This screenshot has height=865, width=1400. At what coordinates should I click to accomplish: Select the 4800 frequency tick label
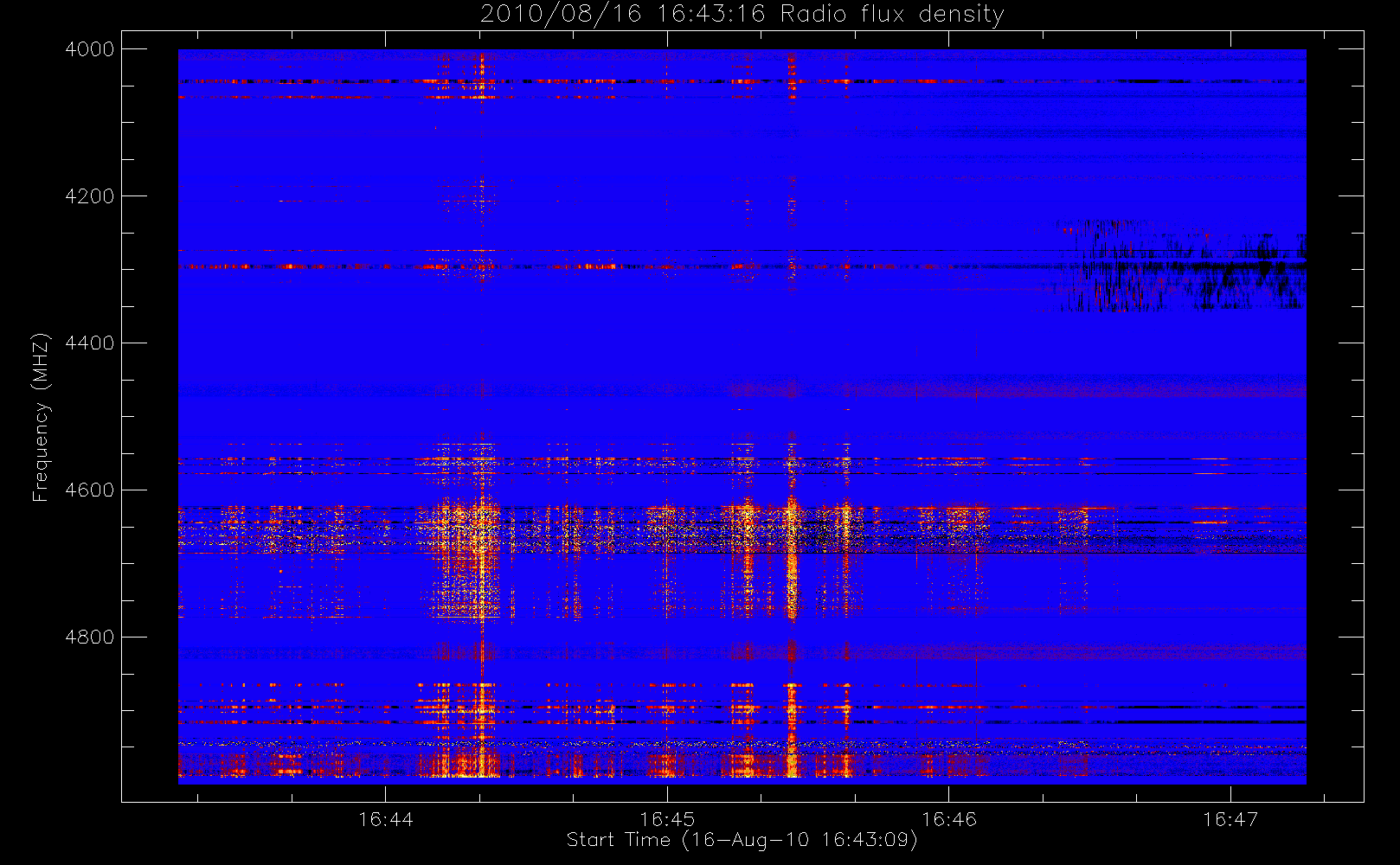tap(90, 638)
